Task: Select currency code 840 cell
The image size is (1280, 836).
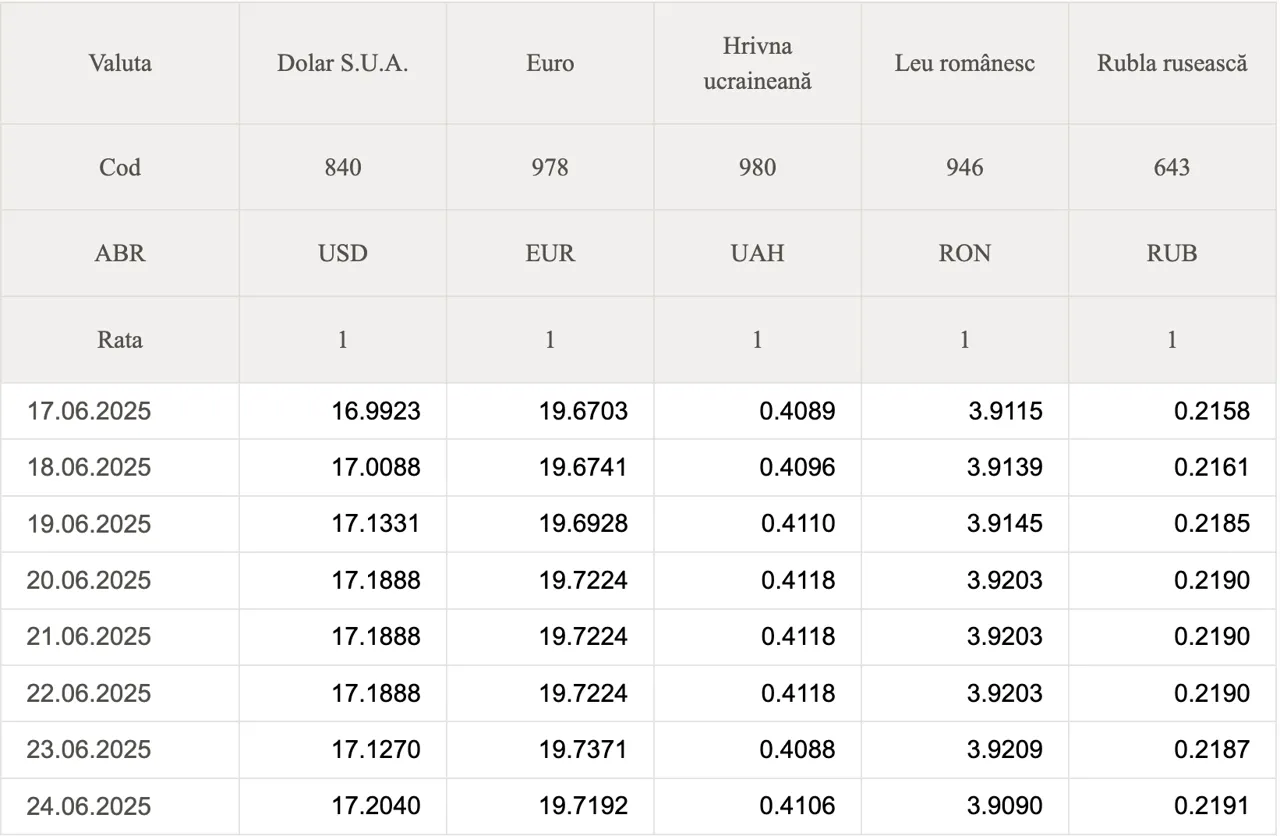Action: coord(343,167)
